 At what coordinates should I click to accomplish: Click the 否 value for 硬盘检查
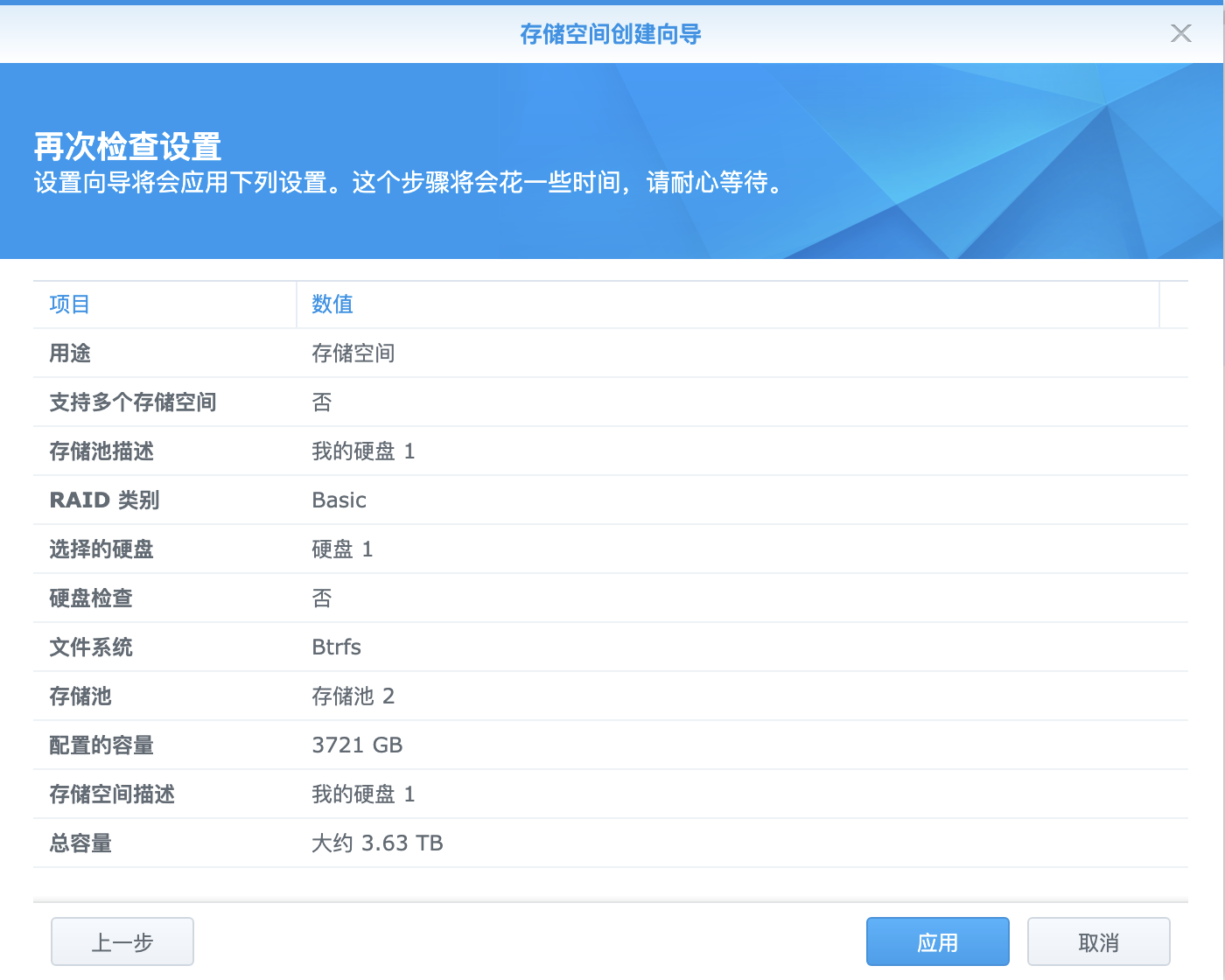click(322, 598)
